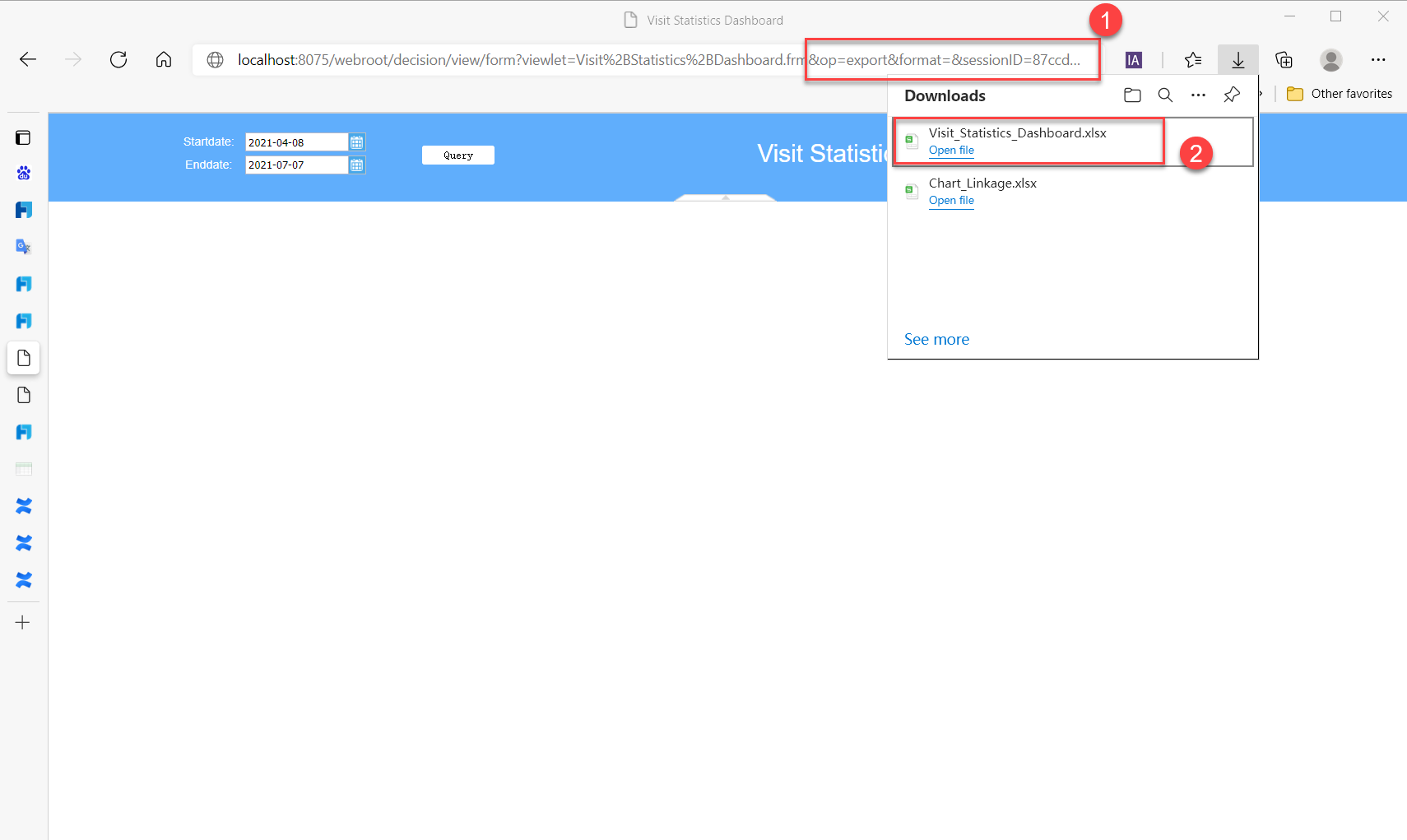Expand the favorites bar chevron
This screenshot has height=840, width=1407.
tap(1260, 94)
